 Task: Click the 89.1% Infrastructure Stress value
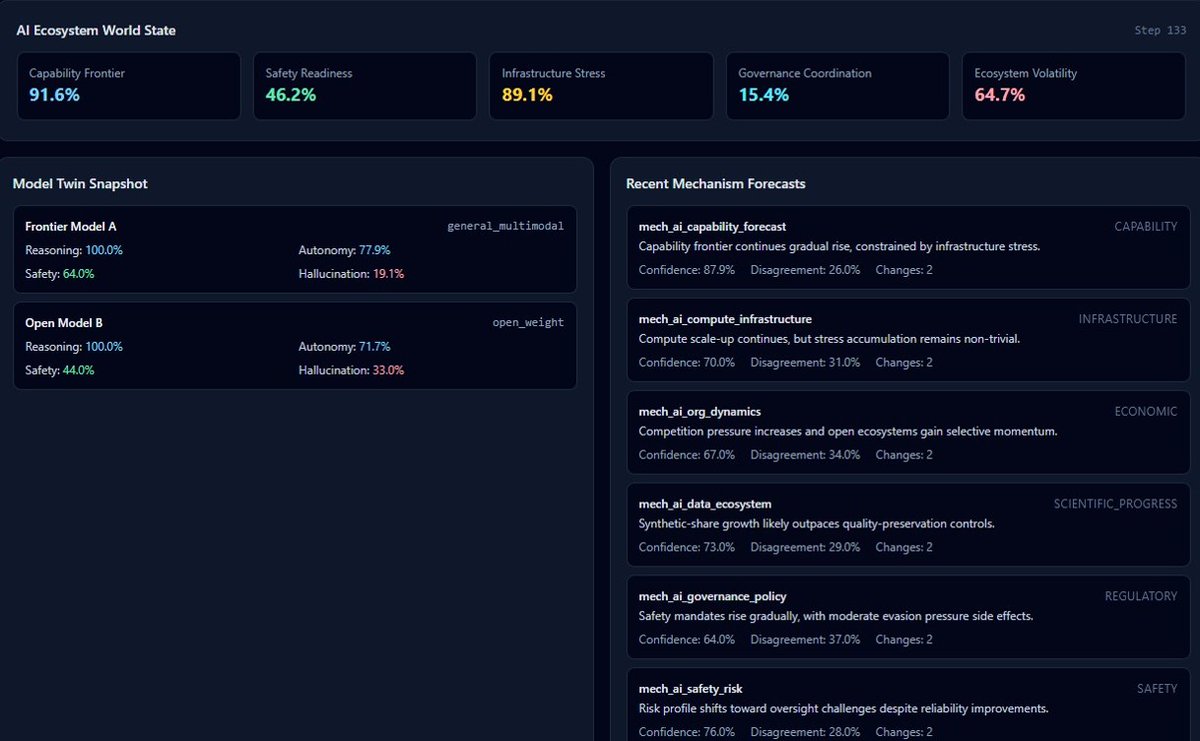tap(527, 95)
